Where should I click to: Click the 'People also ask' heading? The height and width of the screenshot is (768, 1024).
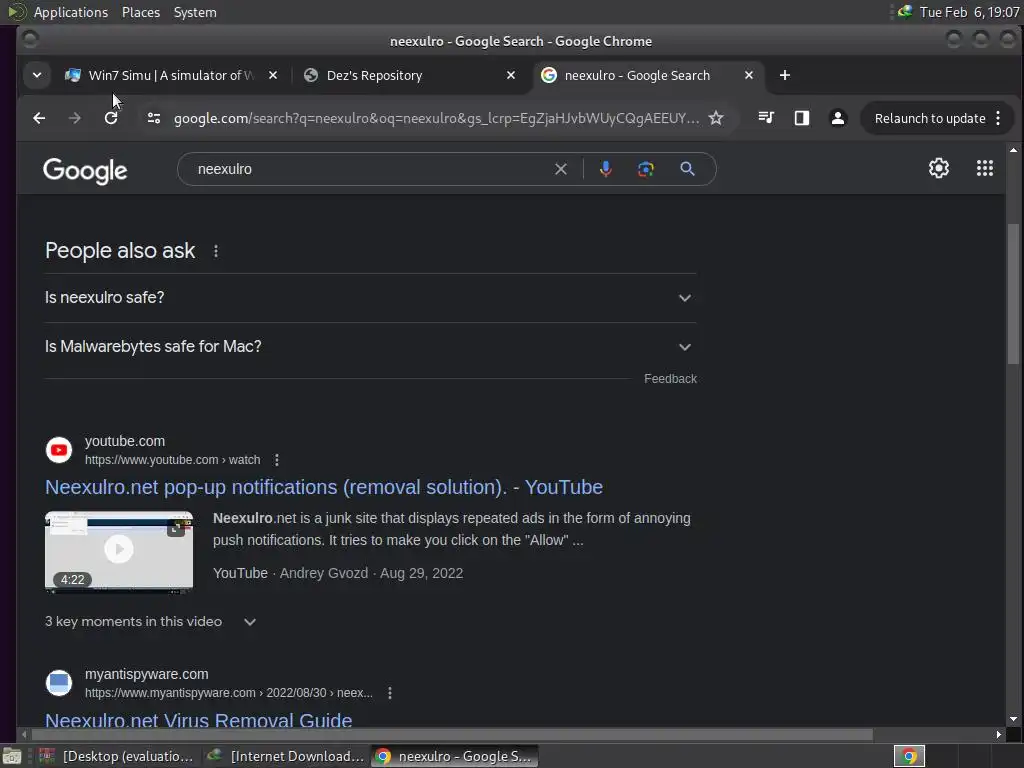(x=120, y=251)
